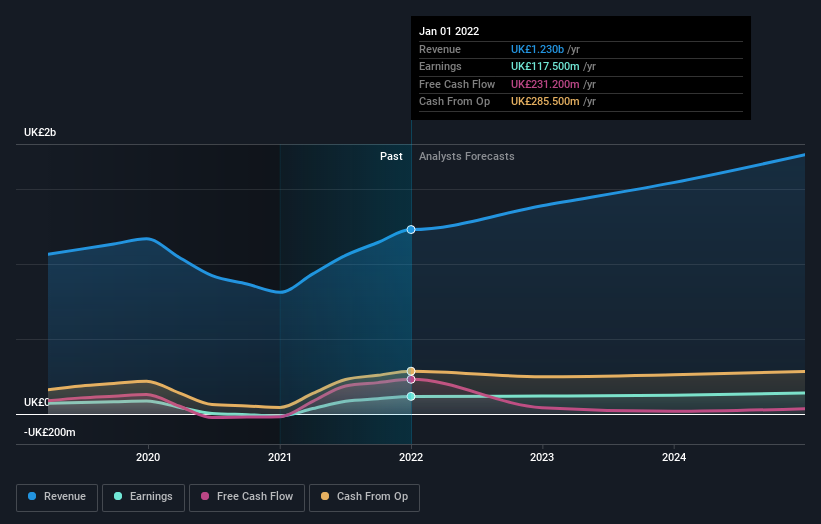Select the 2023 x-axis label
821x524 pixels.
coord(542,457)
